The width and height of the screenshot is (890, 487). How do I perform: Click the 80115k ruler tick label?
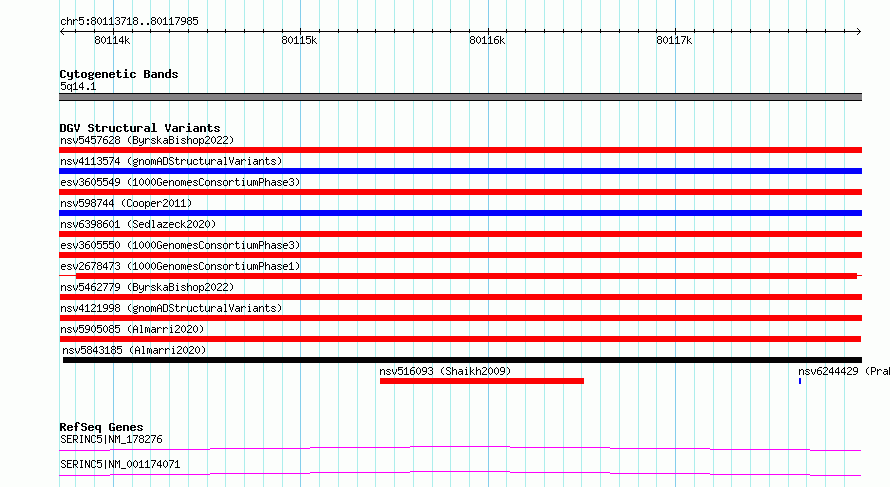[299, 40]
